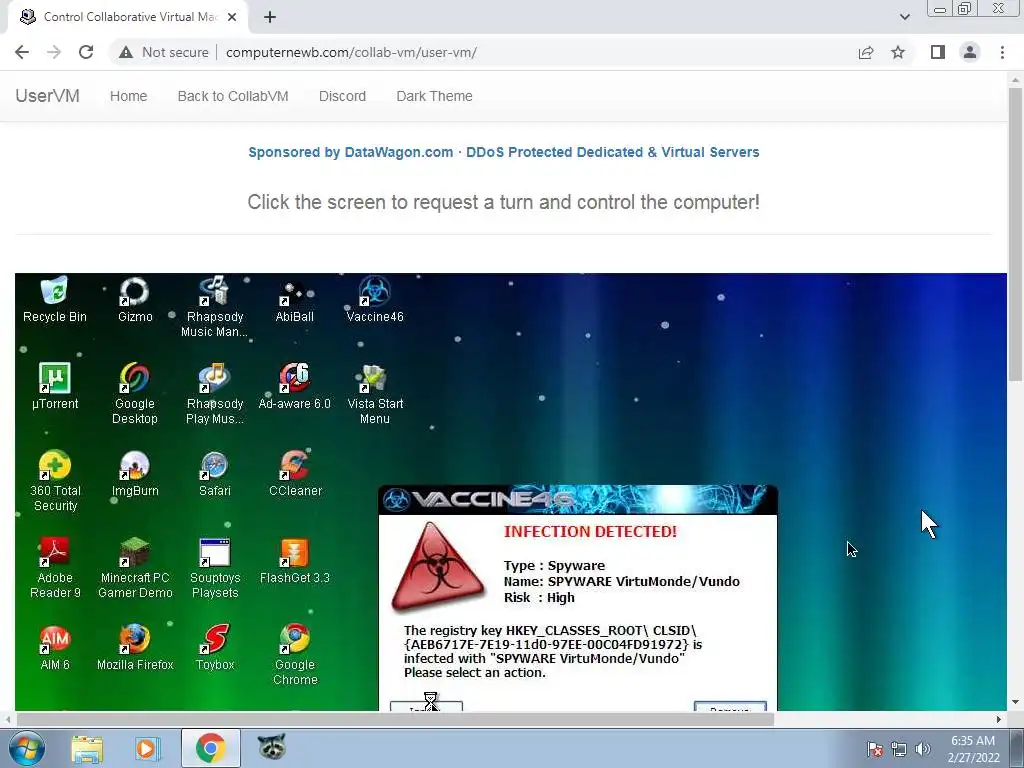Open the Google Desktop shortcut
The height and width of the screenshot is (768, 1024).
(135, 394)
